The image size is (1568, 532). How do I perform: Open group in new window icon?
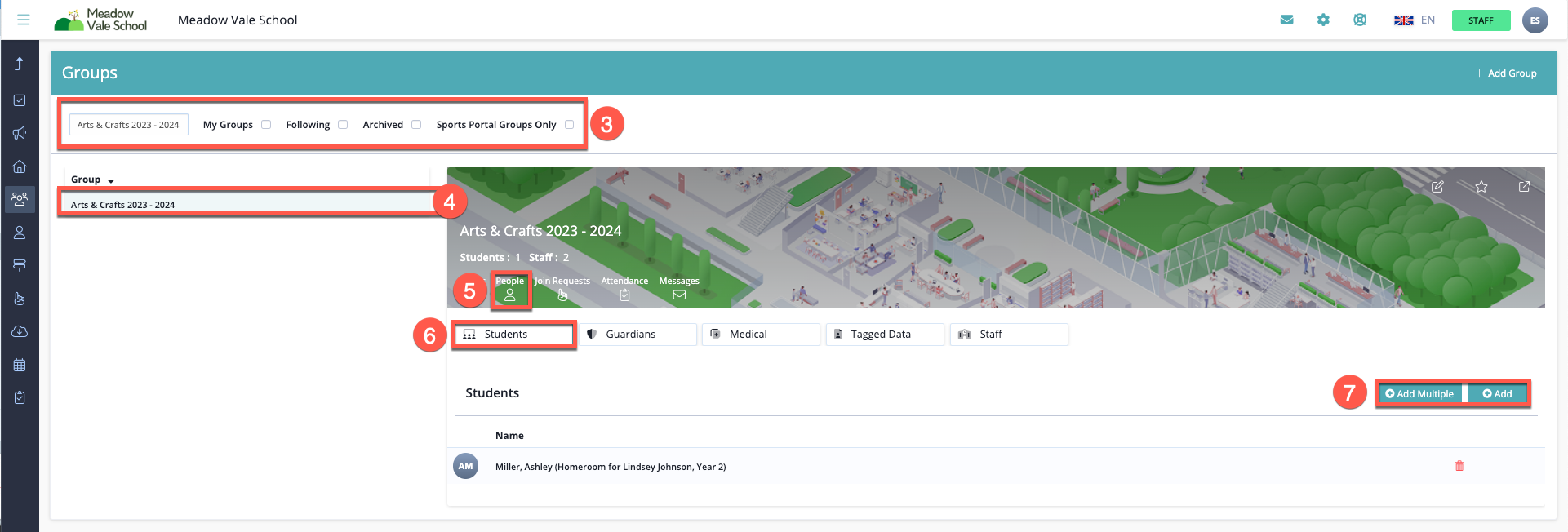(x=1524, y=187)
